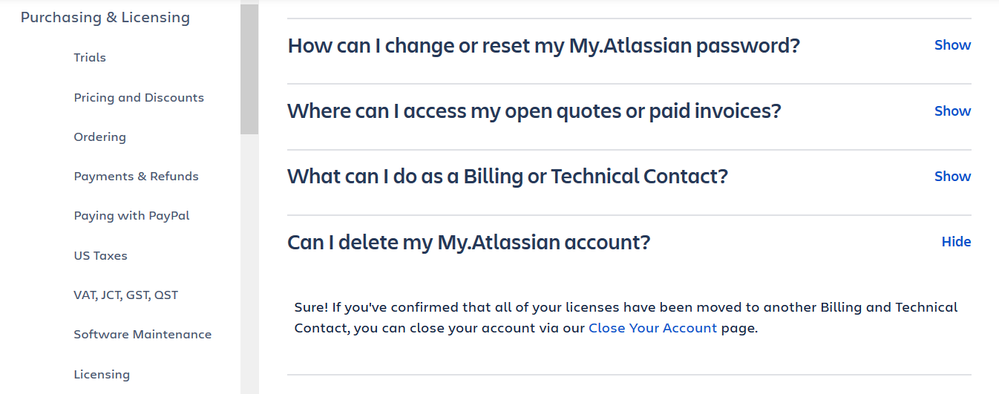This screenshot has width=999, height=394.
Task: Click the Purchasing & Licensing heading
Action: click(105, 18)
